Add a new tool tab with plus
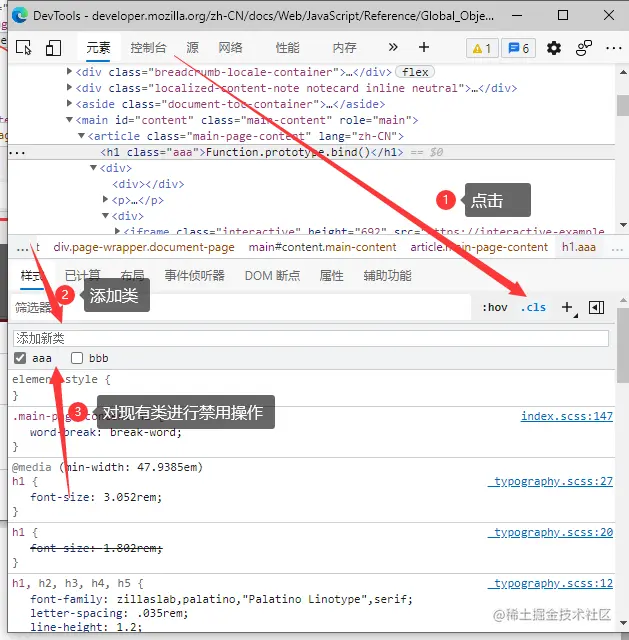 pos(424,47)
